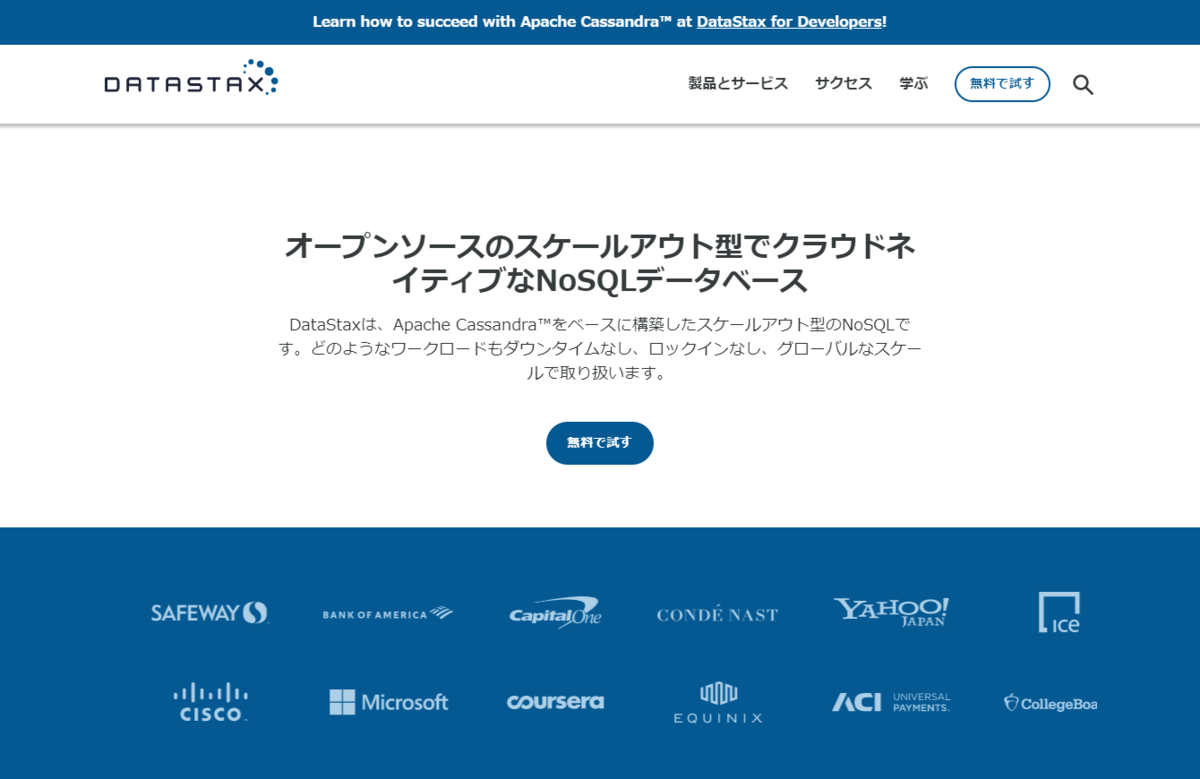1200x779 pixels.
Task: Click the Cisco logo
Action: [210, 702]
